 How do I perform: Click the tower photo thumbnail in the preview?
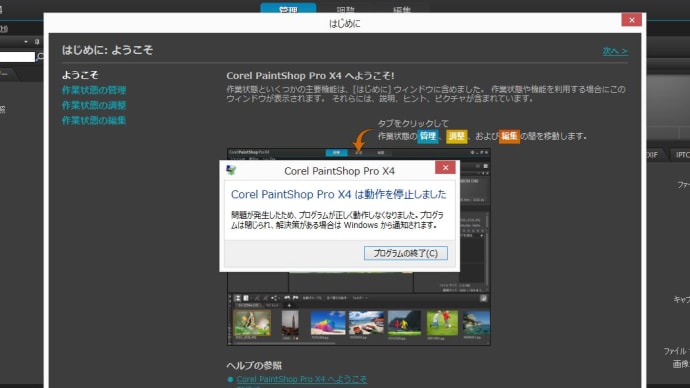coord(290,323)
